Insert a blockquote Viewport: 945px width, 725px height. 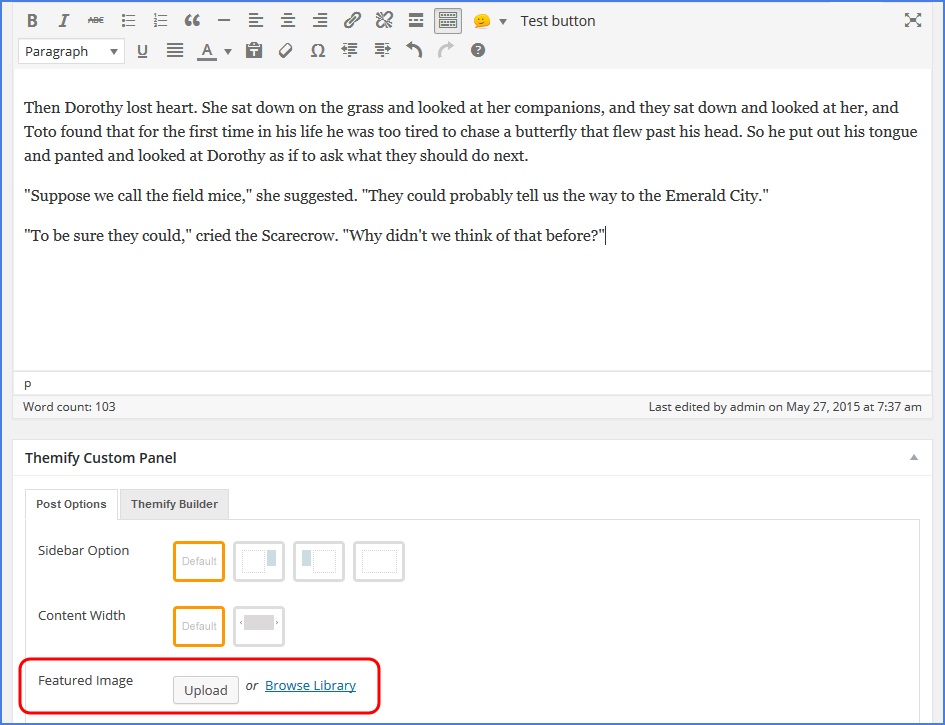tap(192, 21)
